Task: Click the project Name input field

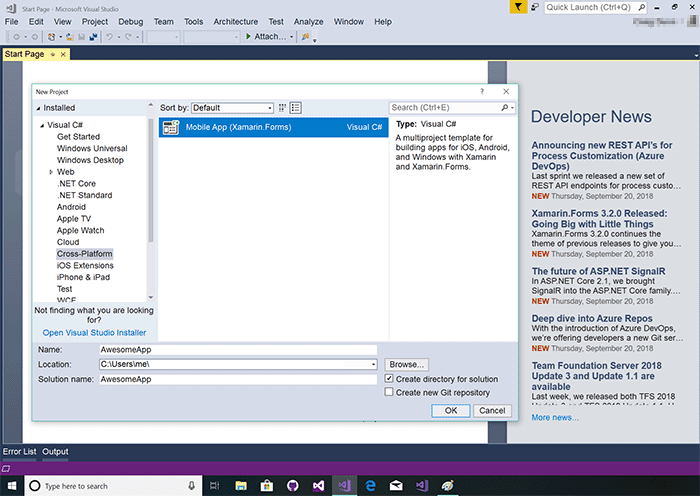Action: [x=238, y=350]
